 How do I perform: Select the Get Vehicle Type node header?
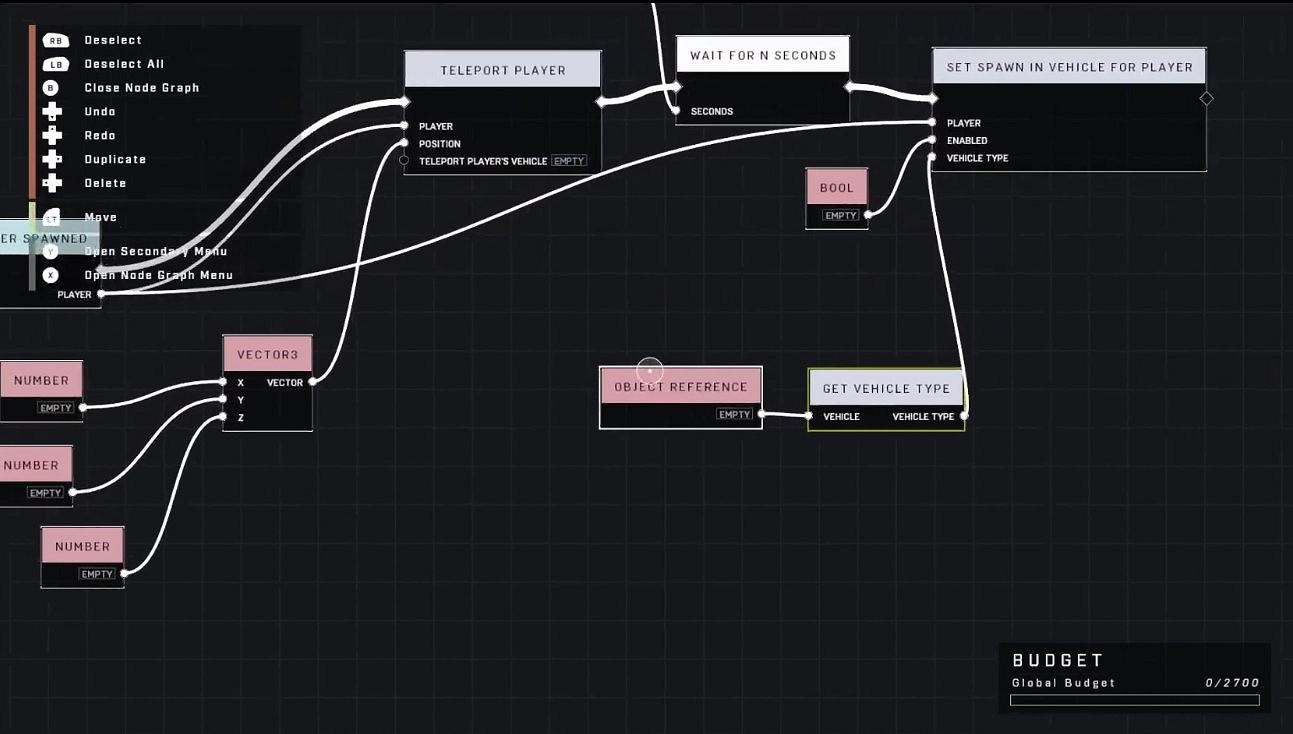click(886, 388)
